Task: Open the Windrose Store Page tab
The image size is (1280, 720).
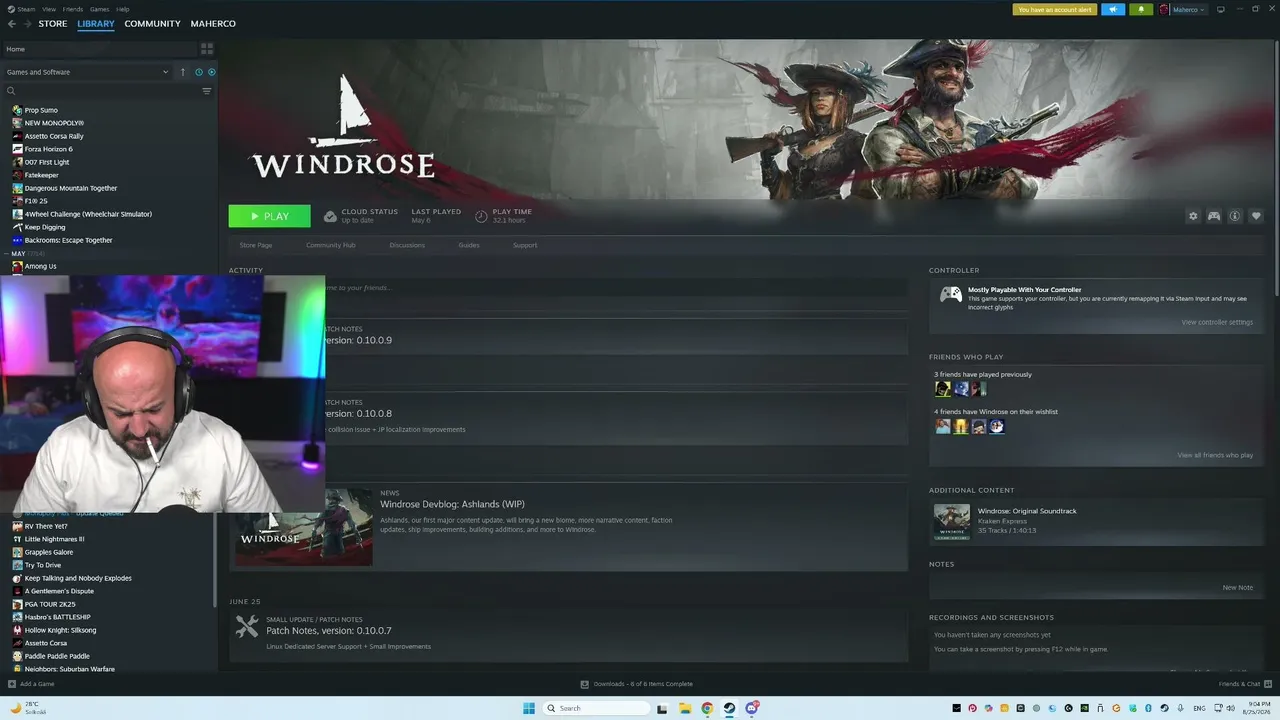Action: [x=256, y=245]
